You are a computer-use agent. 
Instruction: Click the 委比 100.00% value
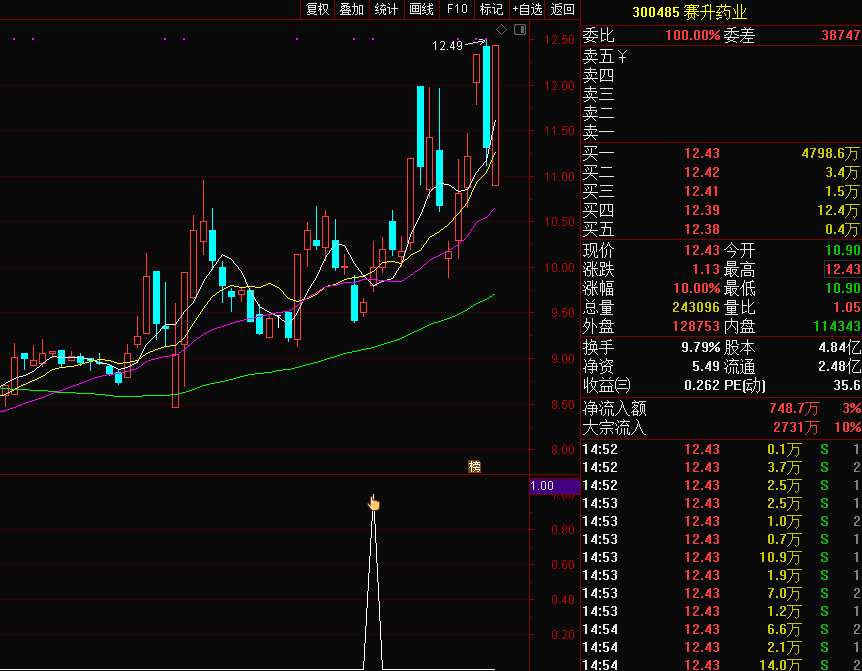click(x=692, y=36)
